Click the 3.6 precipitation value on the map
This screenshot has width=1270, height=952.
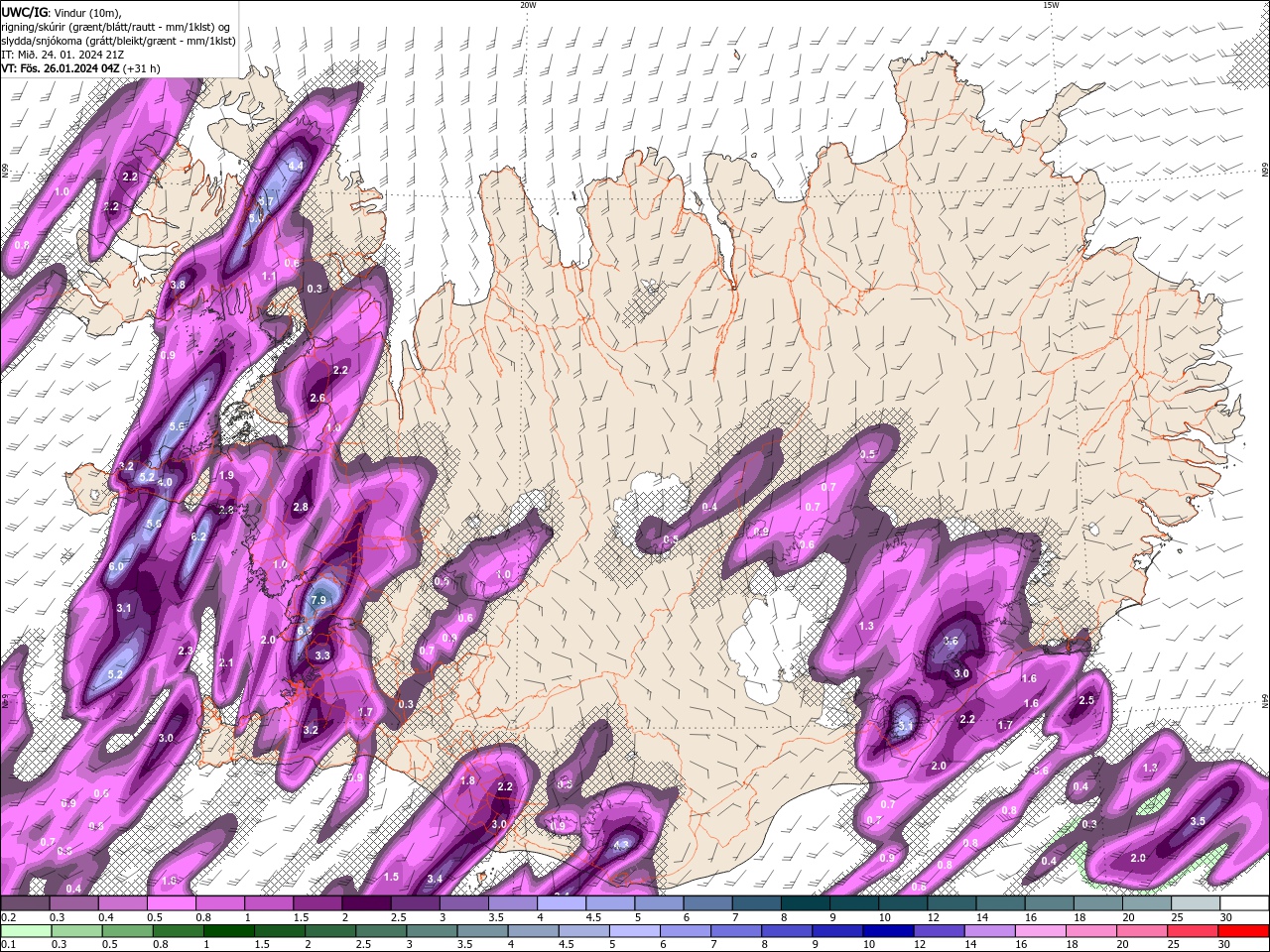(x=951, y=642)
